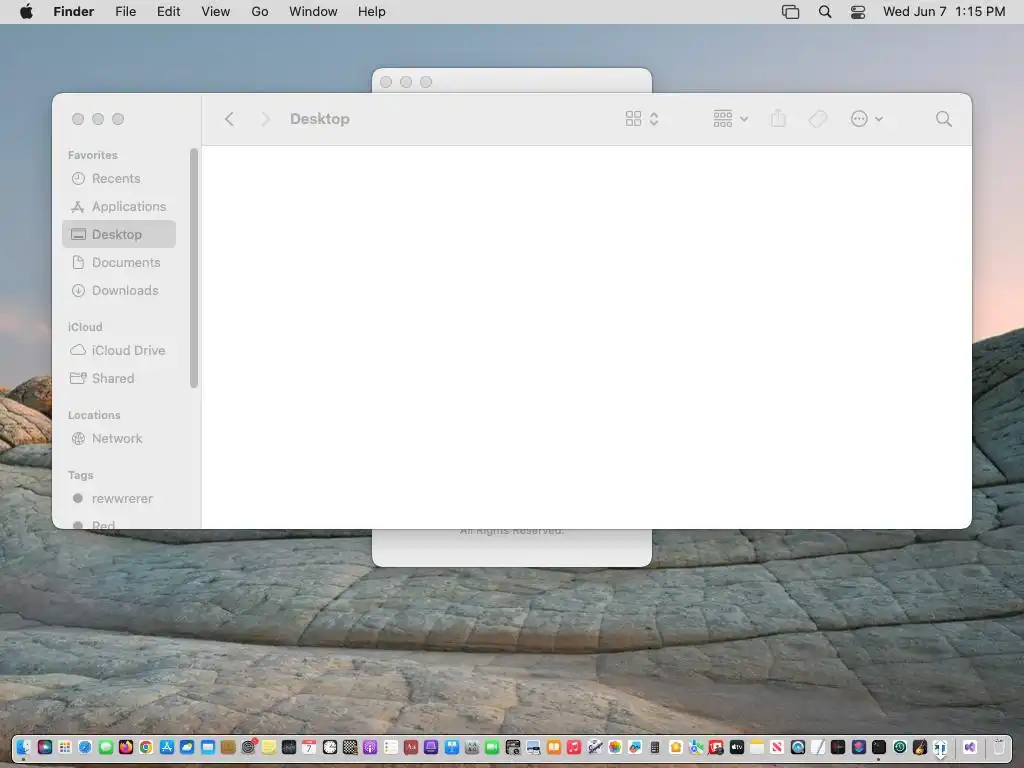Viewport: 1024px width, 768px height.
Task: Open the Window menu
Action: pos(313,12)
